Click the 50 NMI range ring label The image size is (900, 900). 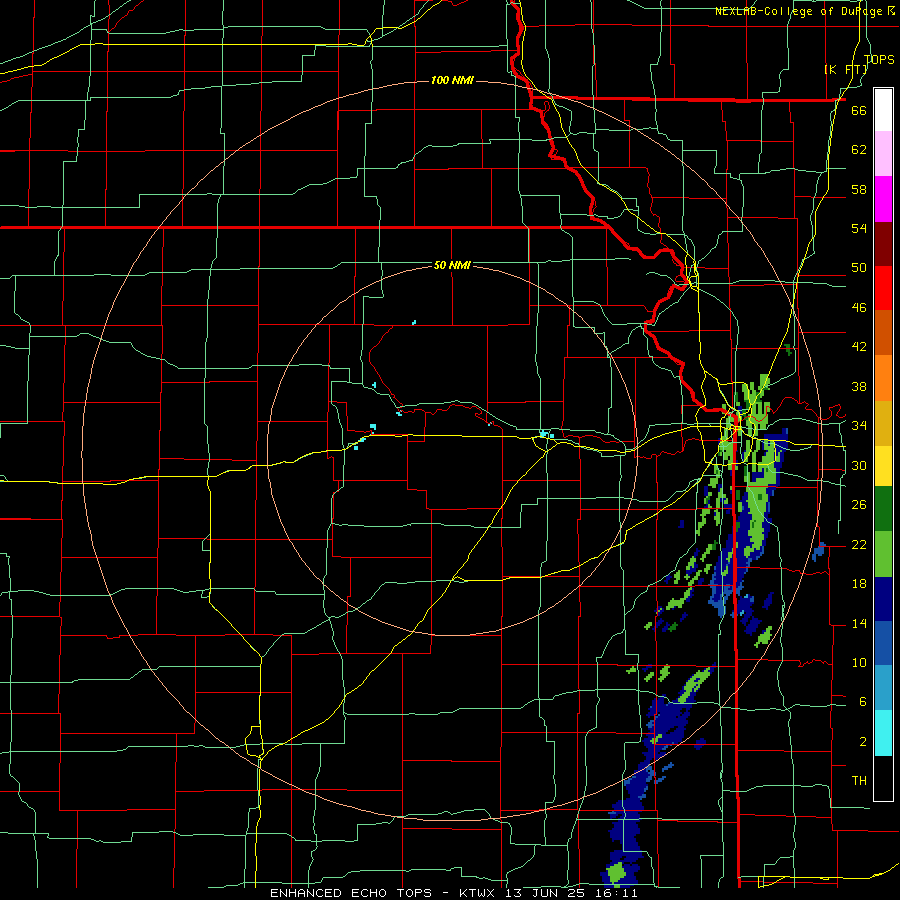(x=452, y=265)
